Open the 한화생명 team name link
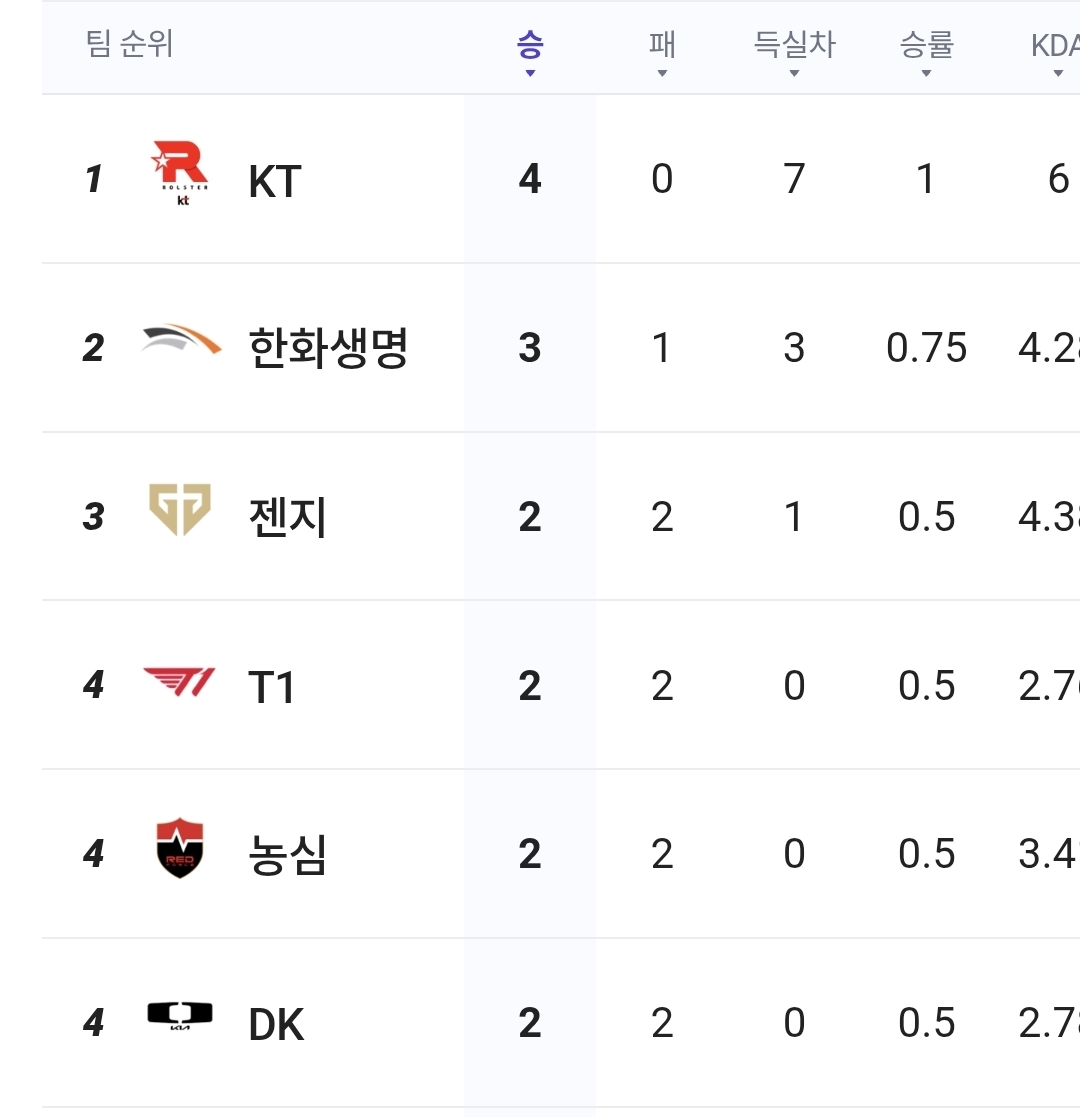Viewport: 1080px width, 1117px height. coord(328,349)
